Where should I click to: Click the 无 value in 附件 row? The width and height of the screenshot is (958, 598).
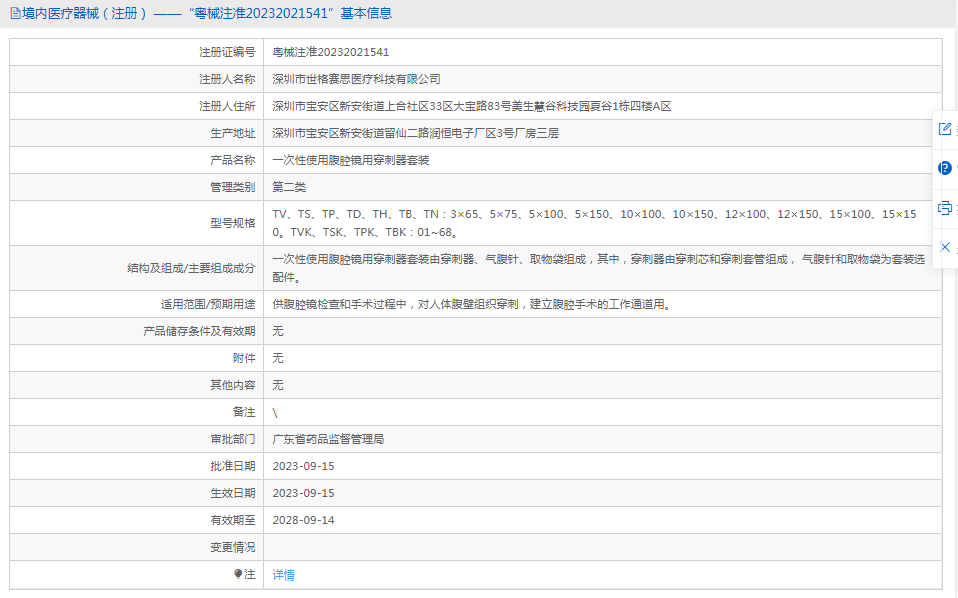coord(278,358)
